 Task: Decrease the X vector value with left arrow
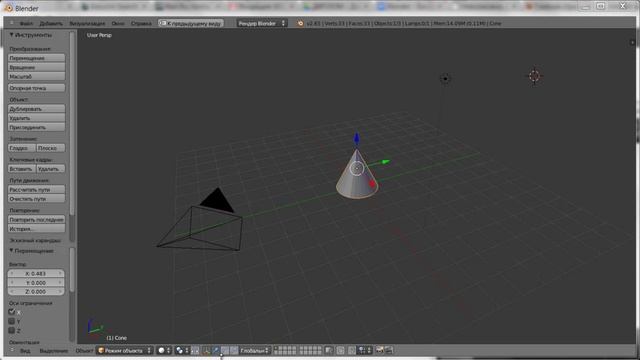coord(12,273)
